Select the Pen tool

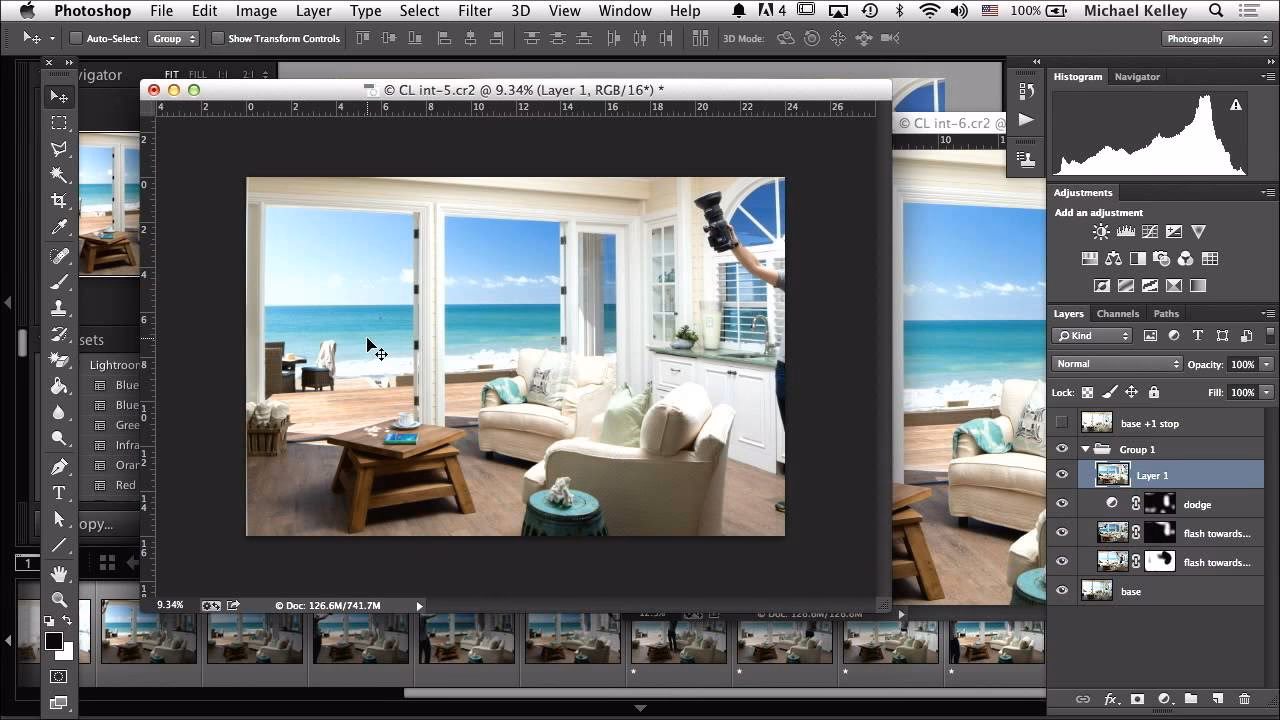coord(59,466)
